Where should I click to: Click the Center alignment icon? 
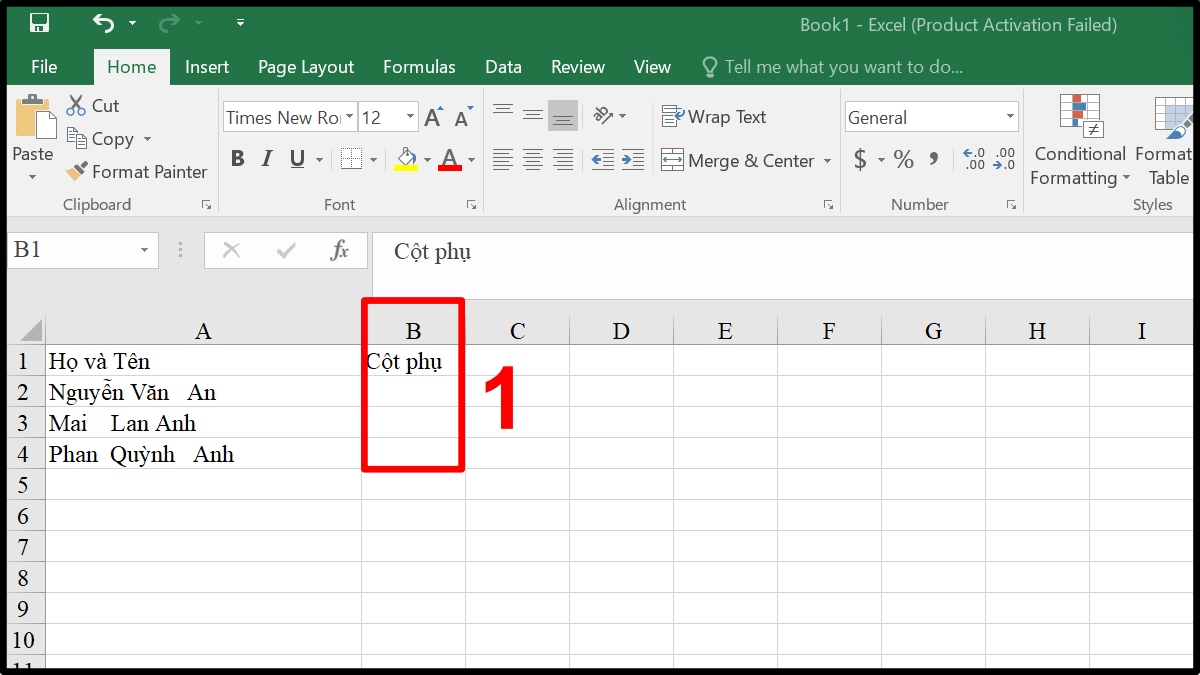pos(532,160)
